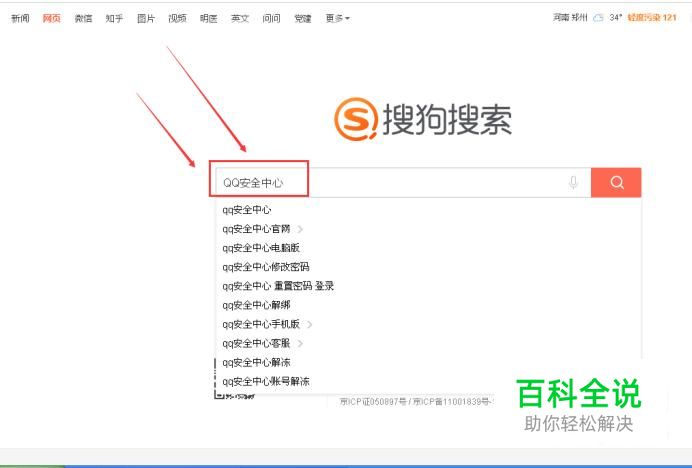Open the 轻度污染 121 air quality link

[652, 18]
